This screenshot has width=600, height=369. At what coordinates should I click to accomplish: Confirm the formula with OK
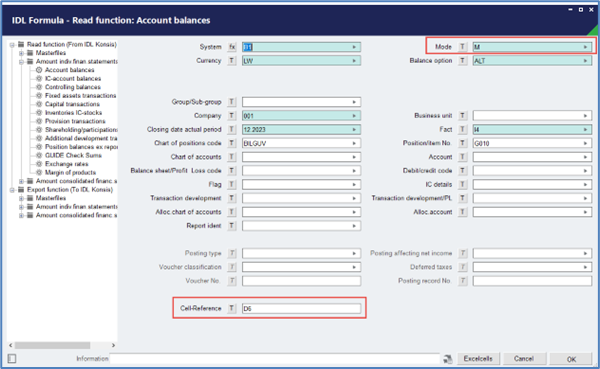tap(571, 359)
